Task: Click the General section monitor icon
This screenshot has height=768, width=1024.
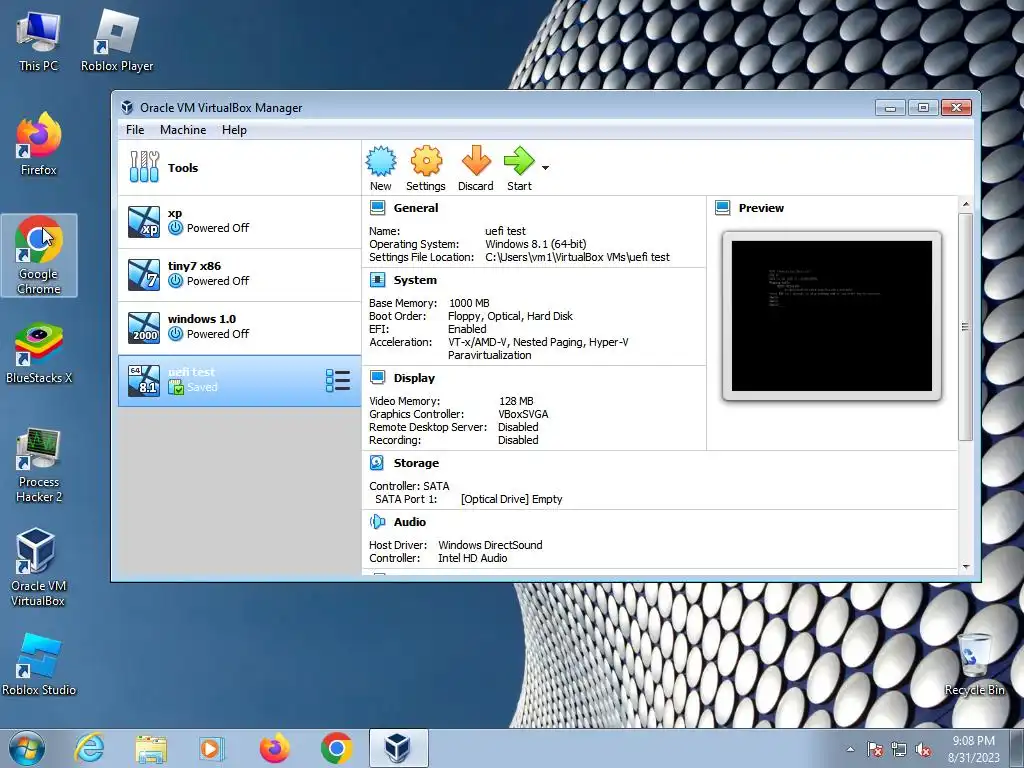Action: pyautogui.click(x=377, y=208)
